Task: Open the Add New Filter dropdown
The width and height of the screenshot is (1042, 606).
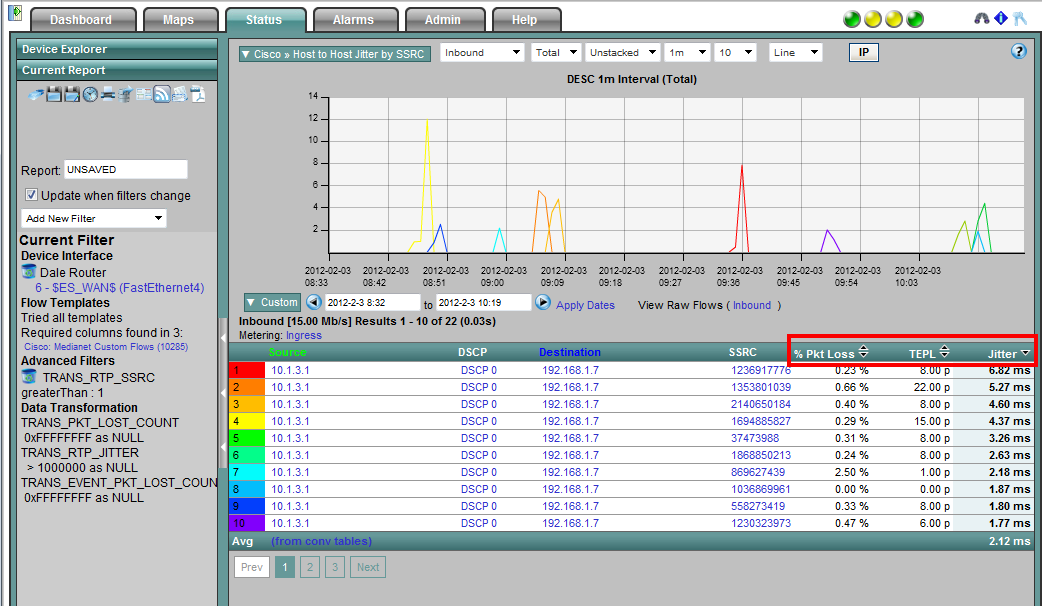Action: (94, 218)
